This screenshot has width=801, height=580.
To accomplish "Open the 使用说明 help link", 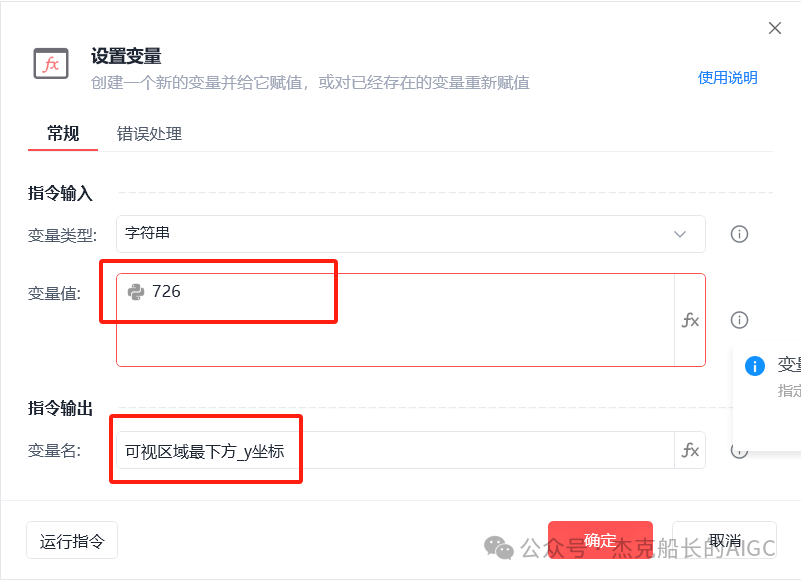I will tap(727, 78).
